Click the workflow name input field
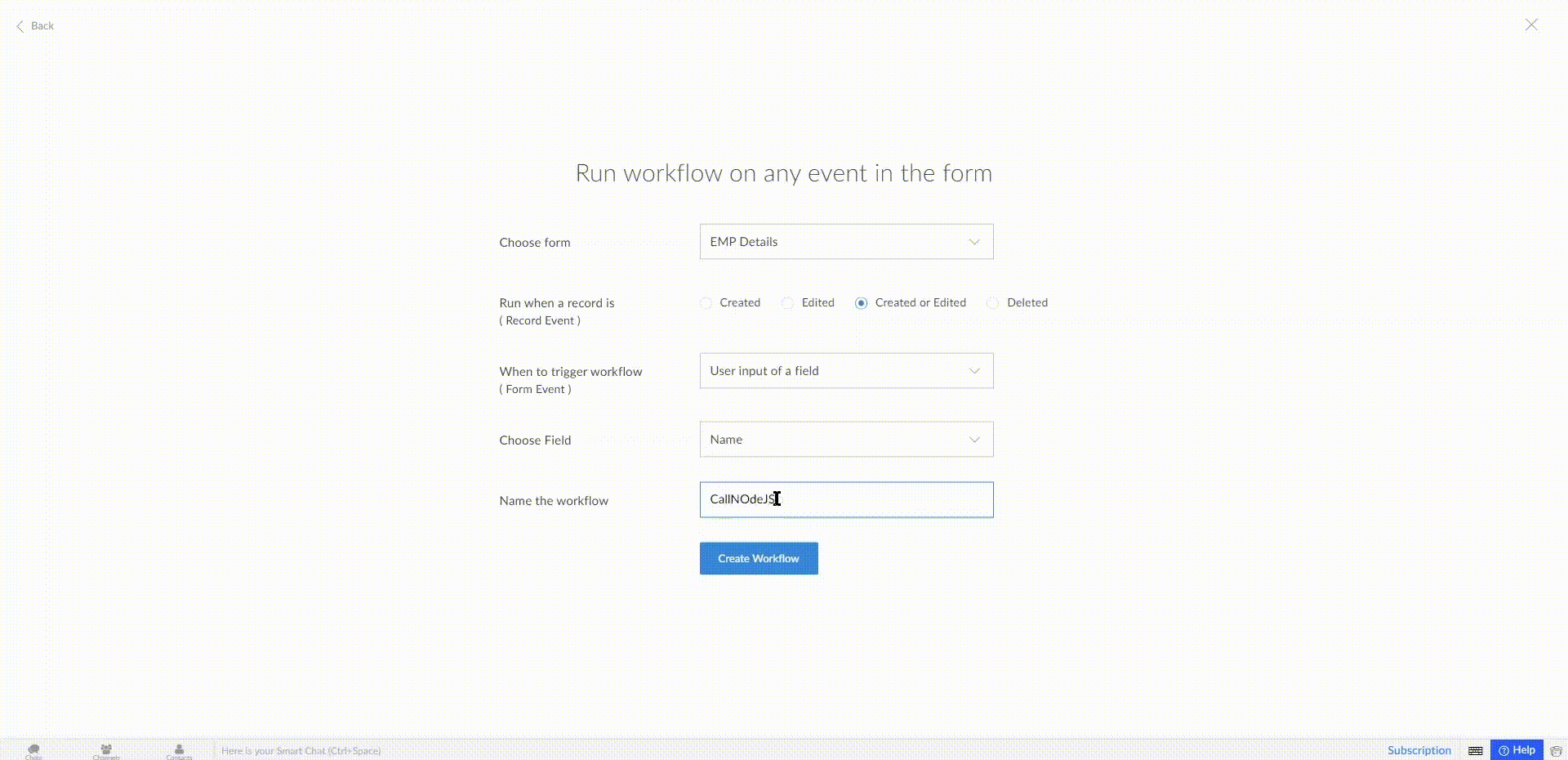Viewport: 1568px width, 760px height. point(846,499)
